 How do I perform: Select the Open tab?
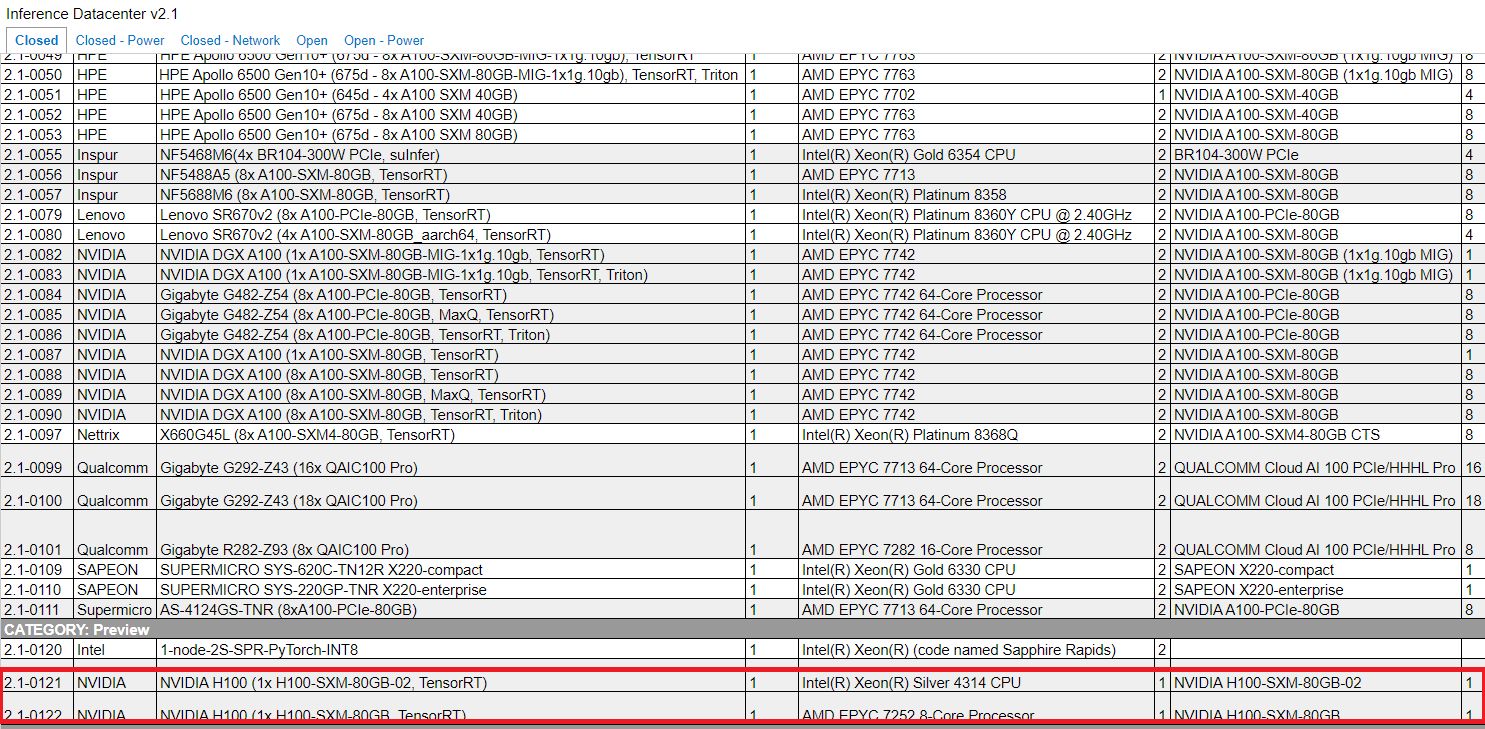[x=312, y=40]
